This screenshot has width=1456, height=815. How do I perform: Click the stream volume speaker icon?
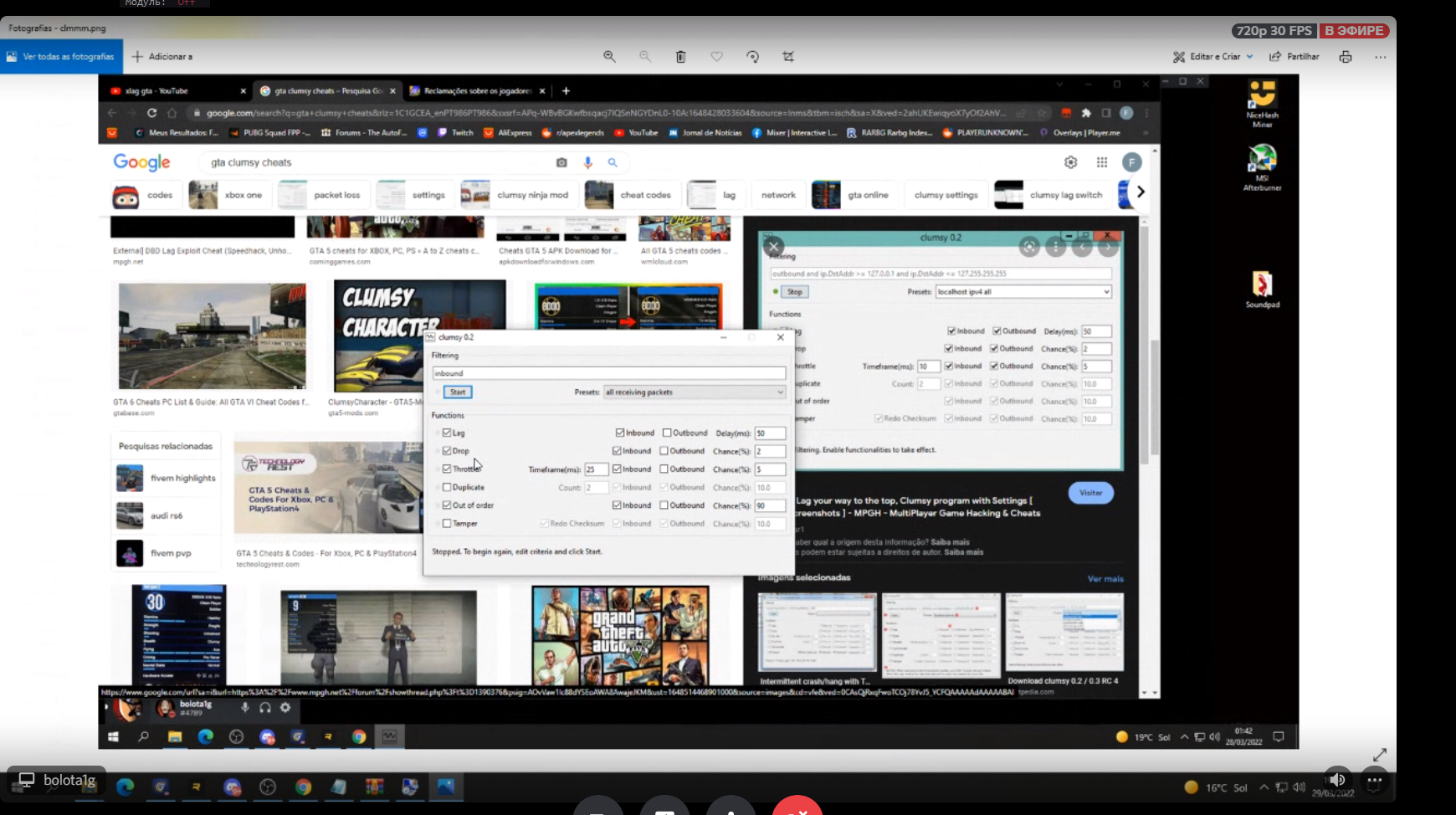coord(1337,780)
